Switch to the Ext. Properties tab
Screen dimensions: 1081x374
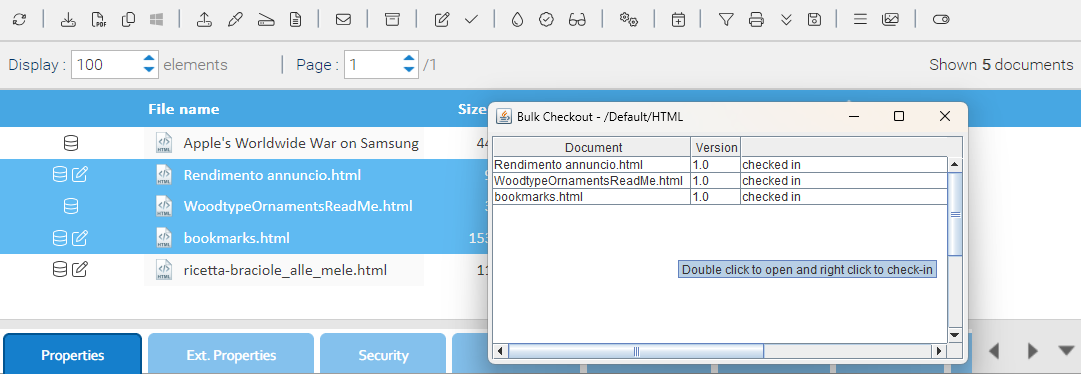point(231,355)
